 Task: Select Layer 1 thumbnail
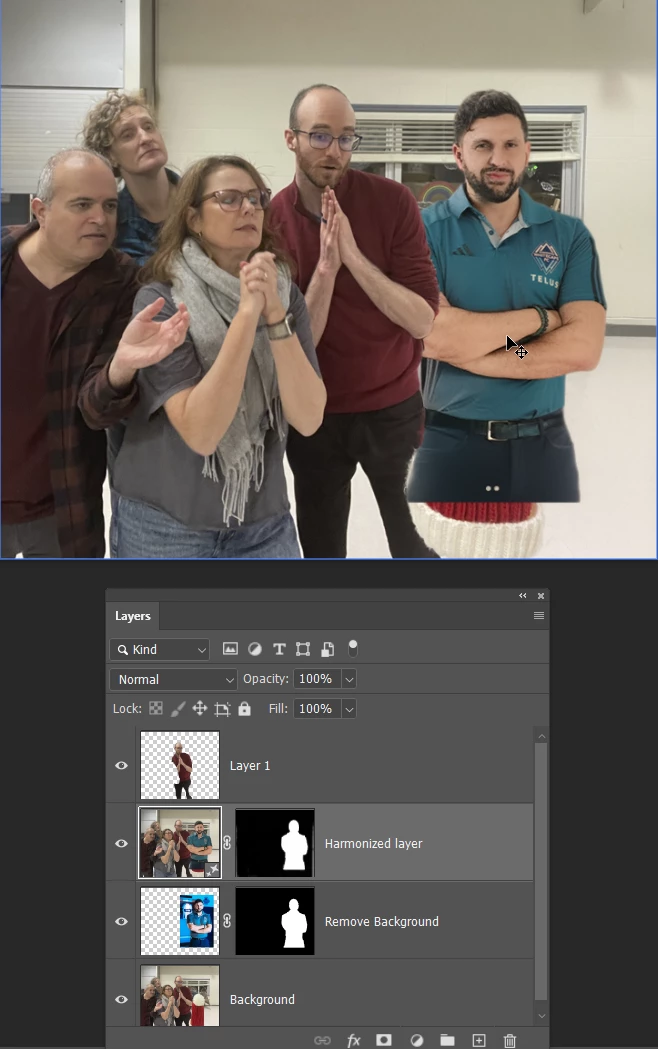[180, 765]
